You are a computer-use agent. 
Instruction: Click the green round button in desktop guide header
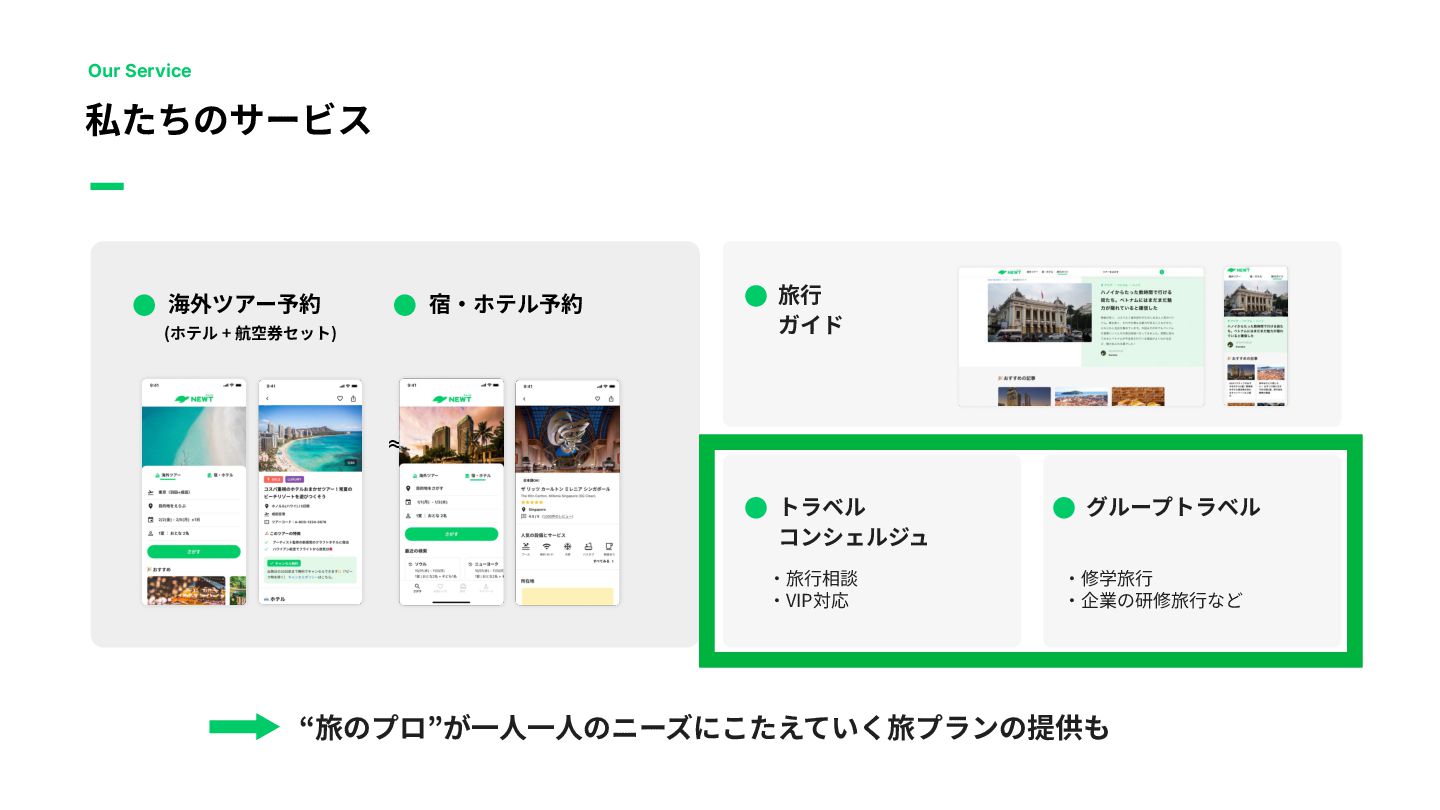[1162, 272]
